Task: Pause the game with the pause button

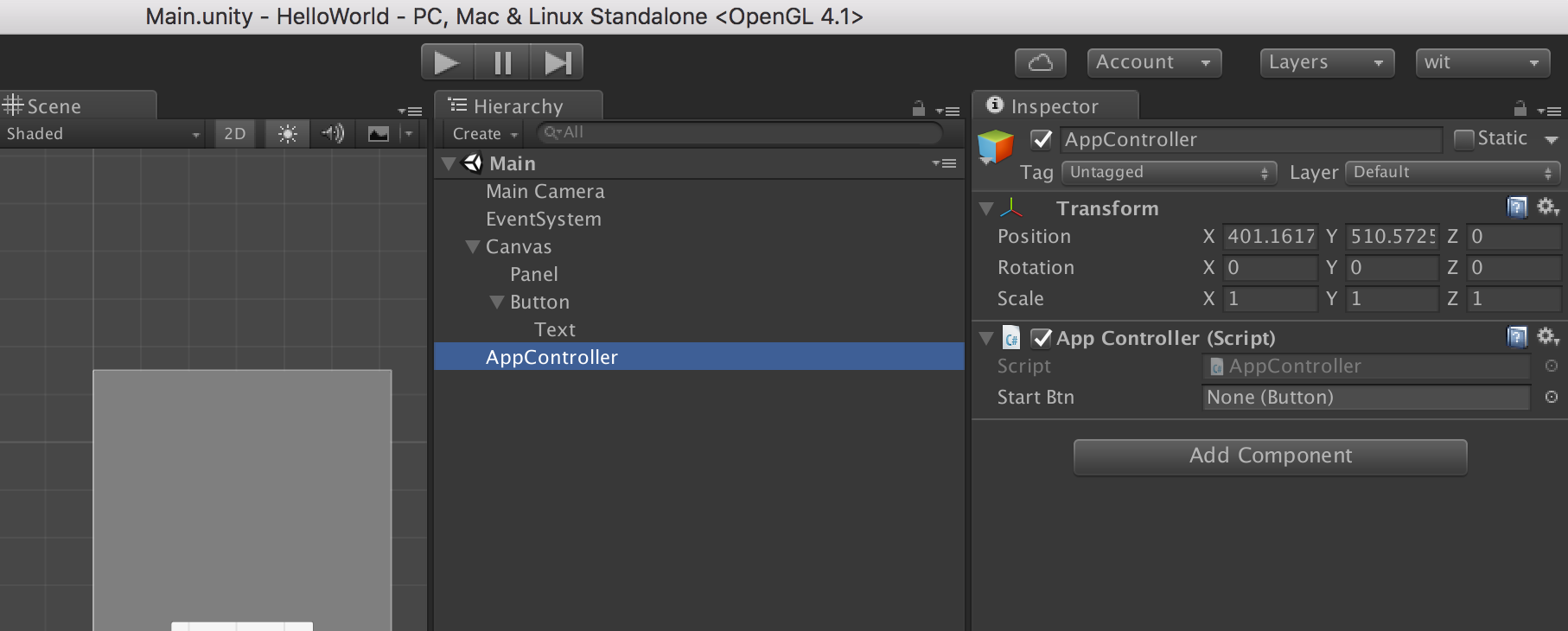Action: (502, 62)
